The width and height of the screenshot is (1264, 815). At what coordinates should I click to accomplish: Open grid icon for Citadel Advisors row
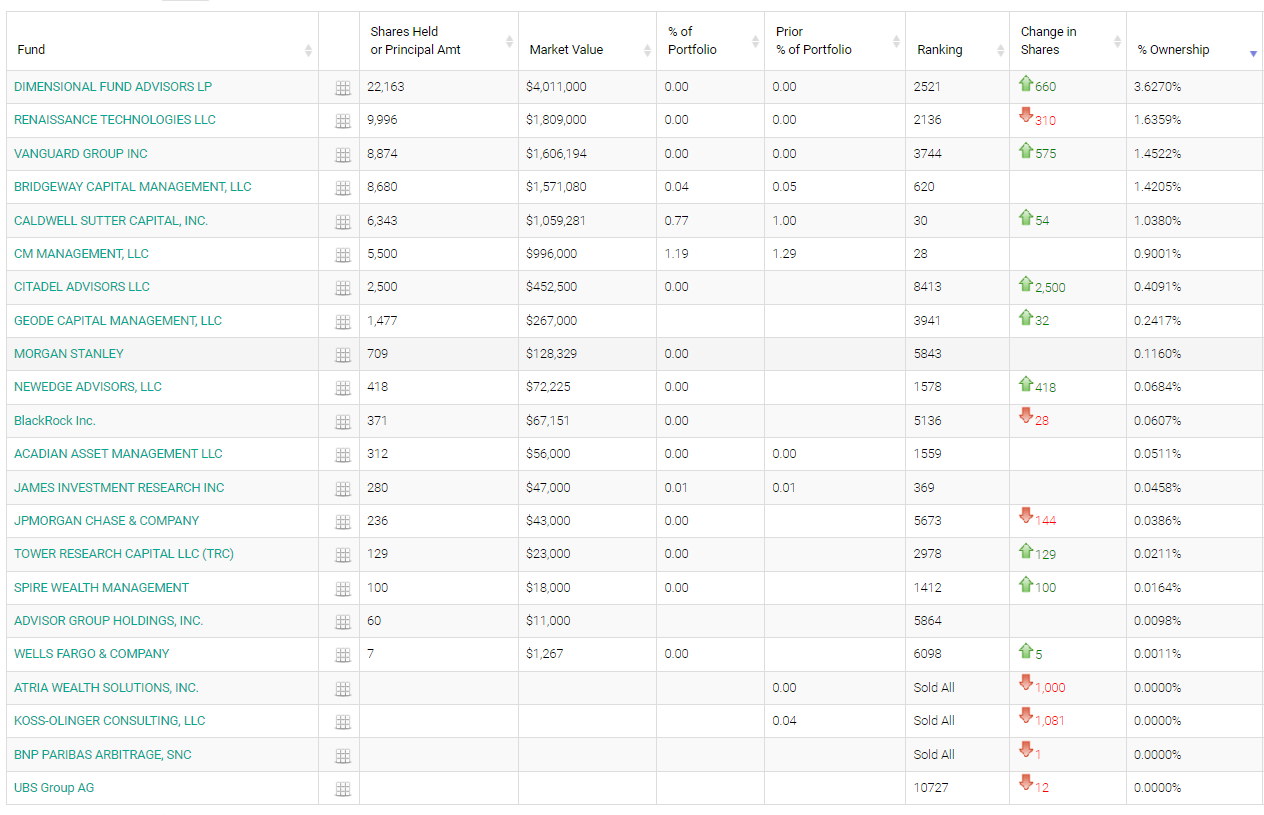click(x=343, y=288)
